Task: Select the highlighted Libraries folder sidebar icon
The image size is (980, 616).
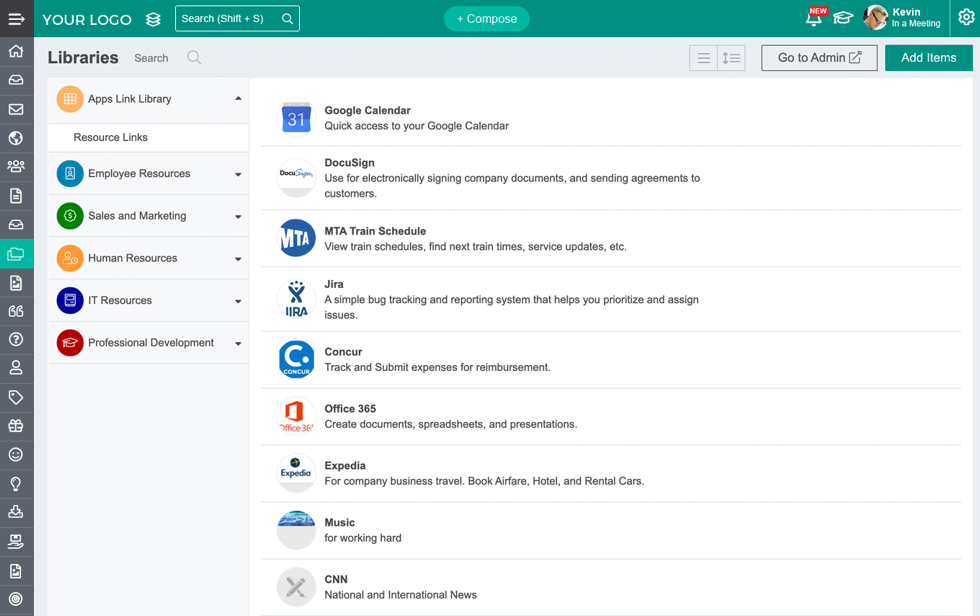Action: click(16, 254)
